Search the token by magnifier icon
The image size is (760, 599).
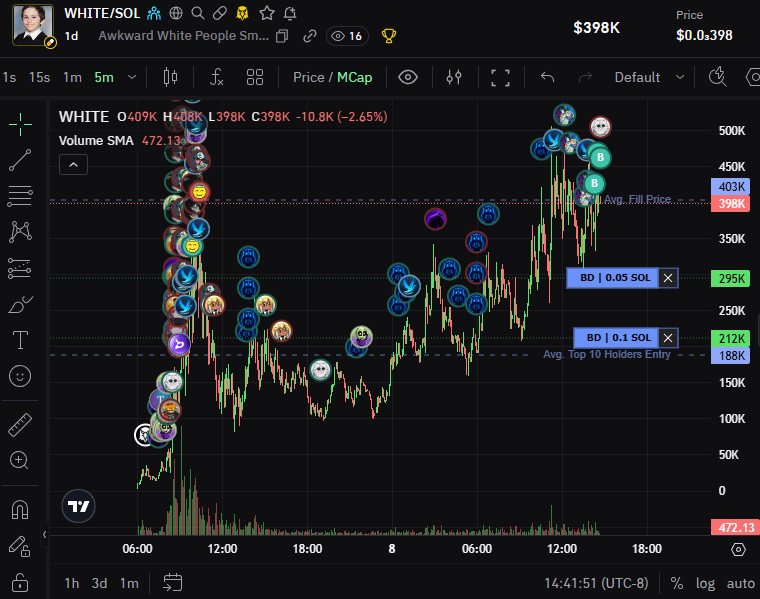[198, 13]
